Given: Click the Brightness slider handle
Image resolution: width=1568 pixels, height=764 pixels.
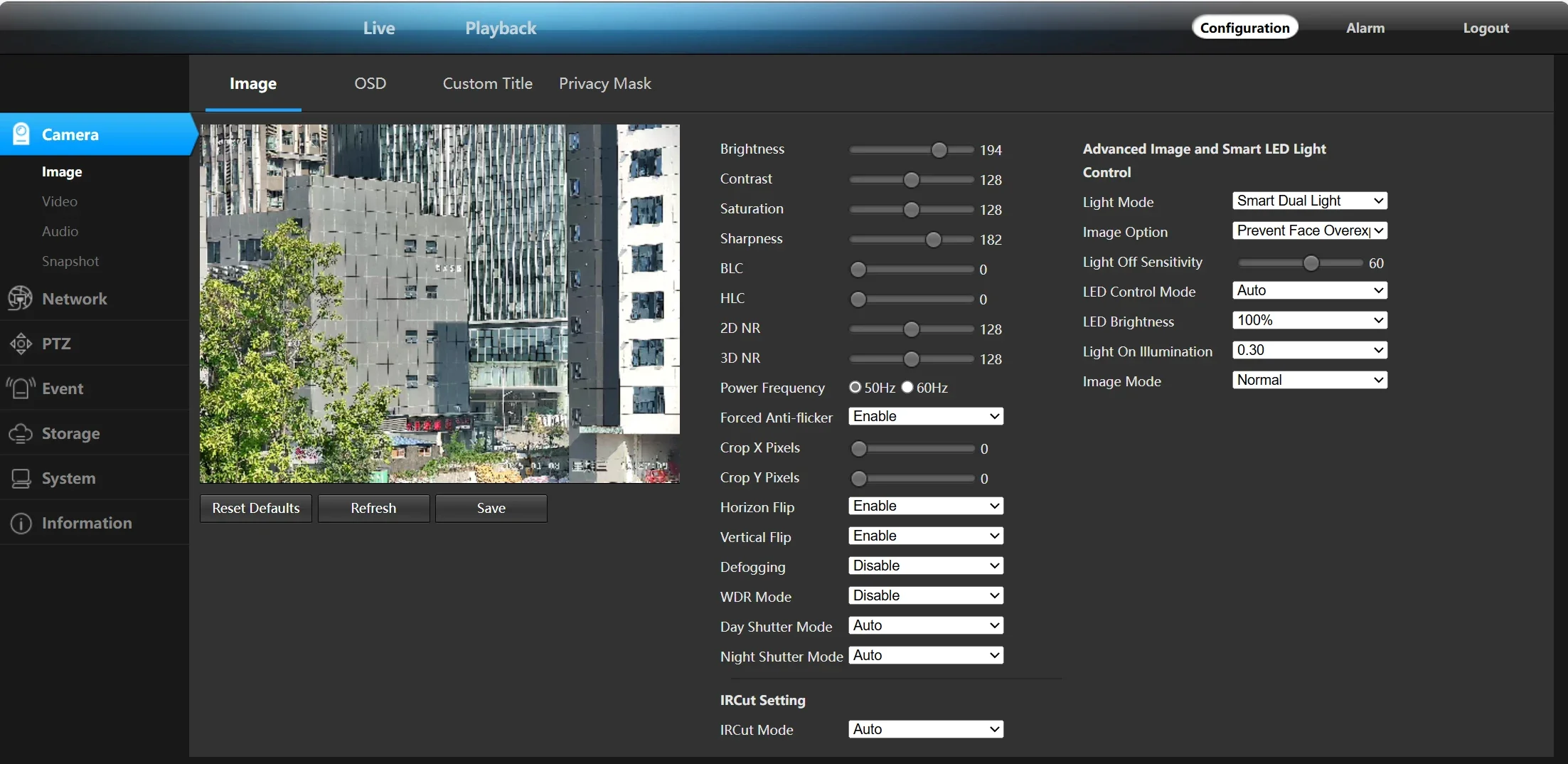Looking at the screenshot, I should point(939,149).
